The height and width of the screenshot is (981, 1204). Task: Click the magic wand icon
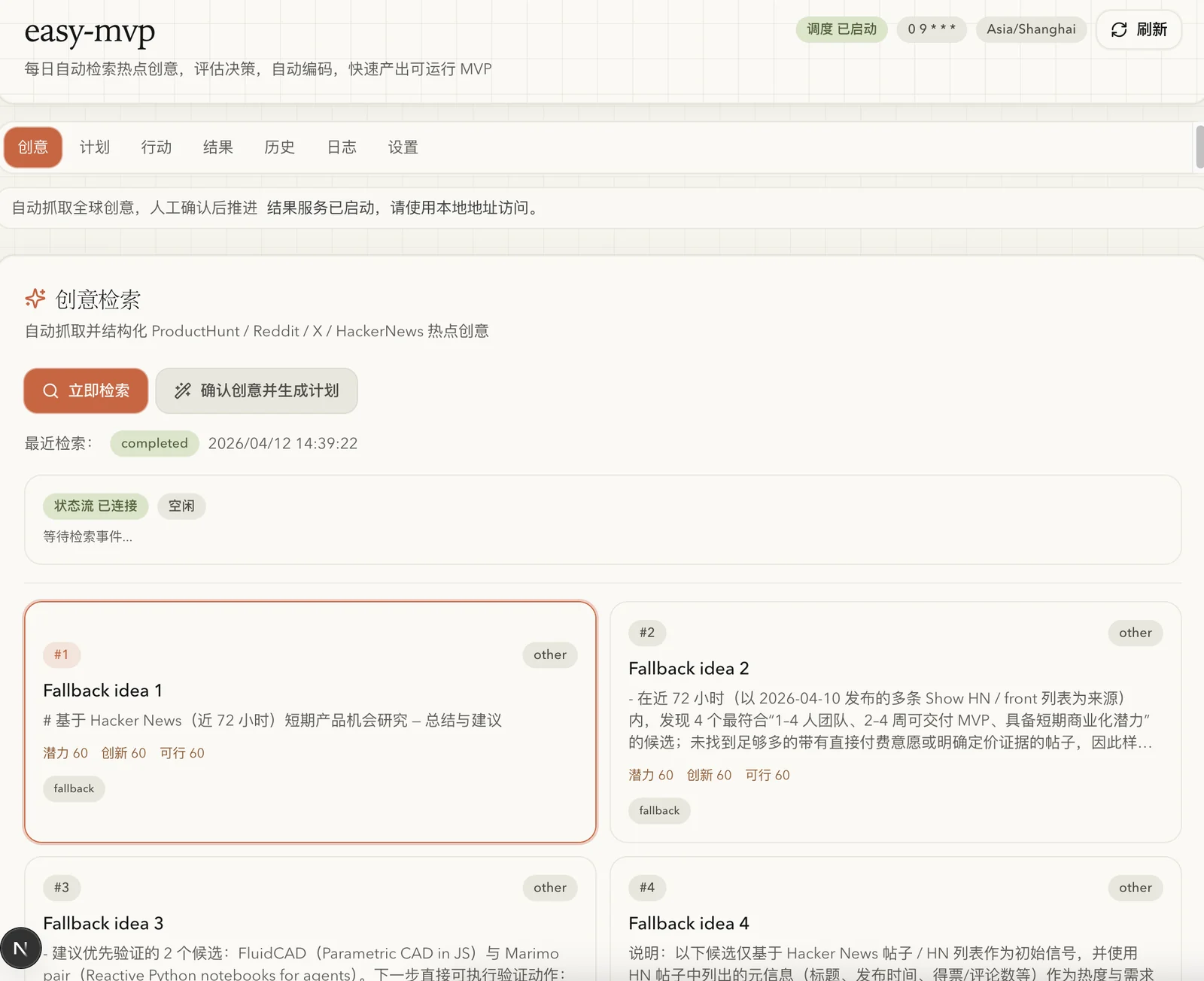pos(183,391)
